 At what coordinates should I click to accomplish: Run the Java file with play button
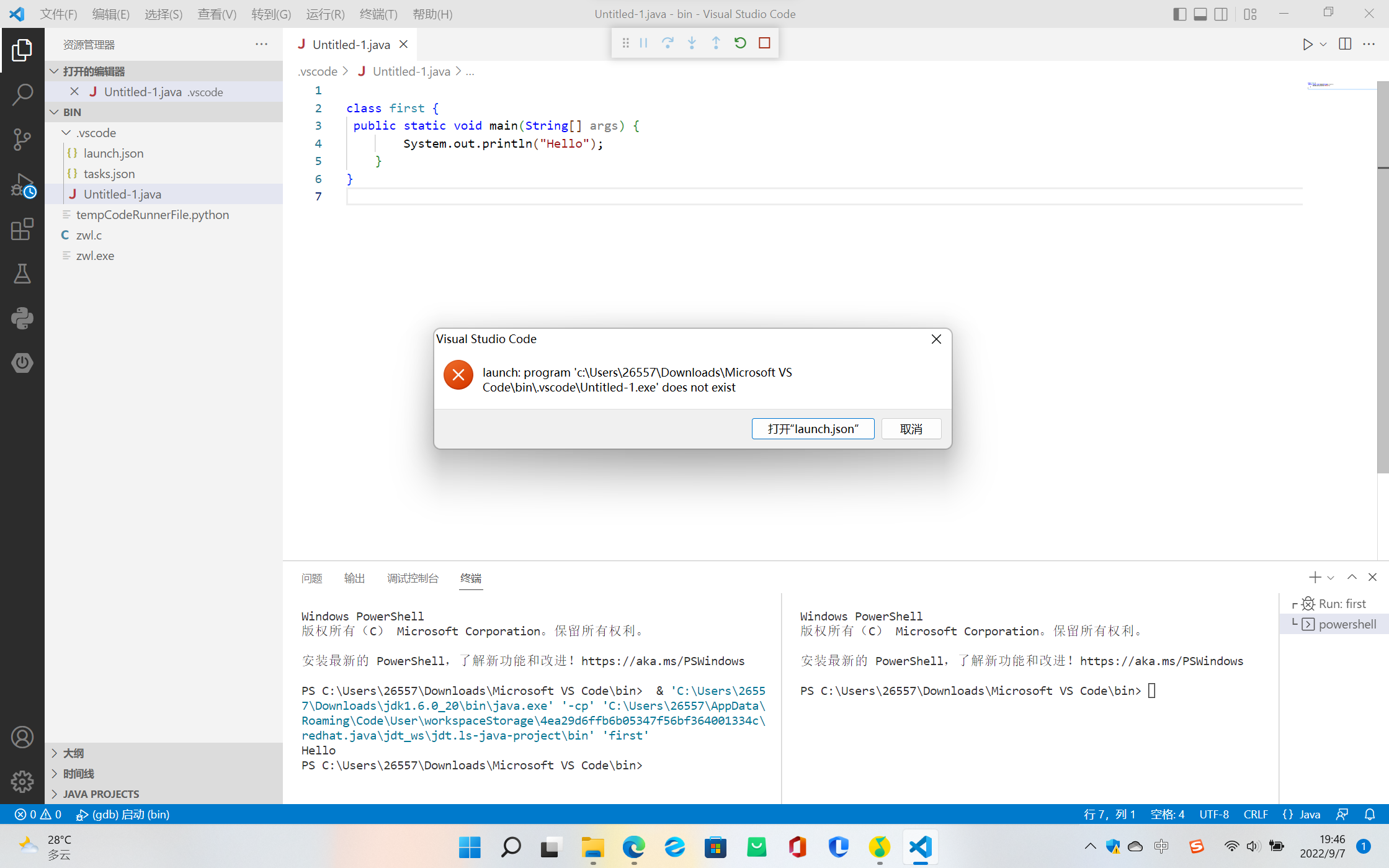(1308, 44)
